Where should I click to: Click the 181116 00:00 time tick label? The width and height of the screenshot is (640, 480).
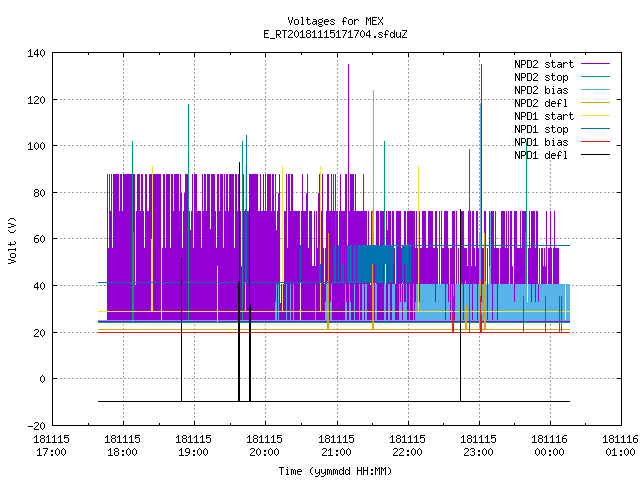pos(549,446)
